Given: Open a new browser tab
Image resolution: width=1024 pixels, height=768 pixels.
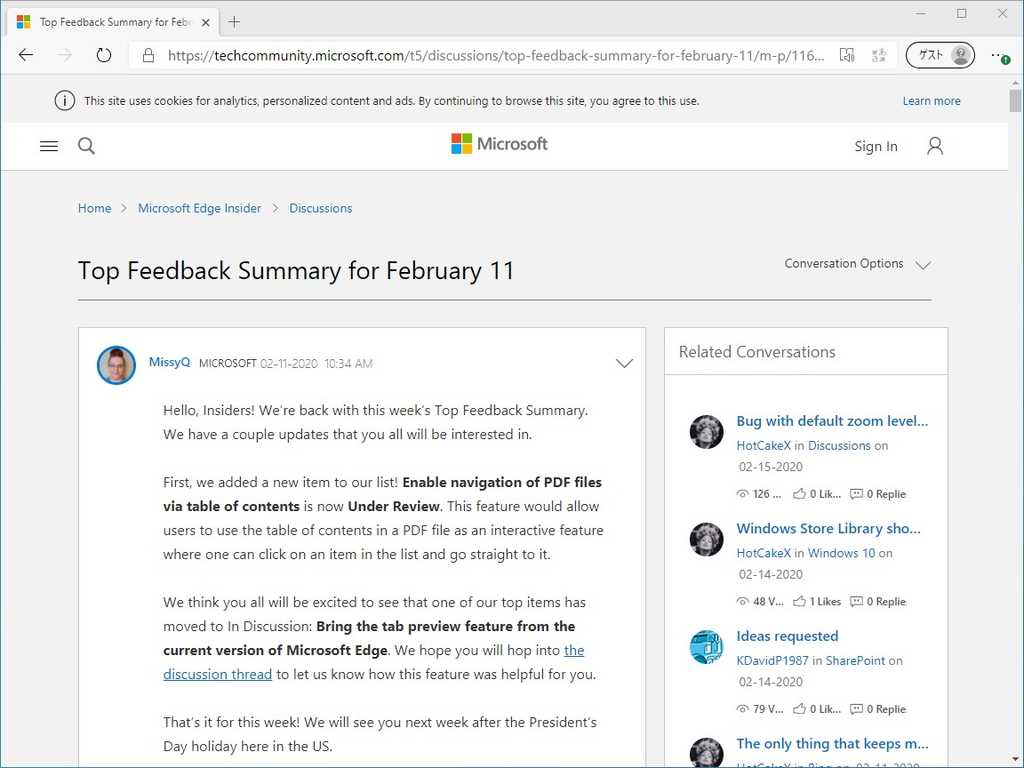Looking at the screenshot, I should tap(234, 20).
